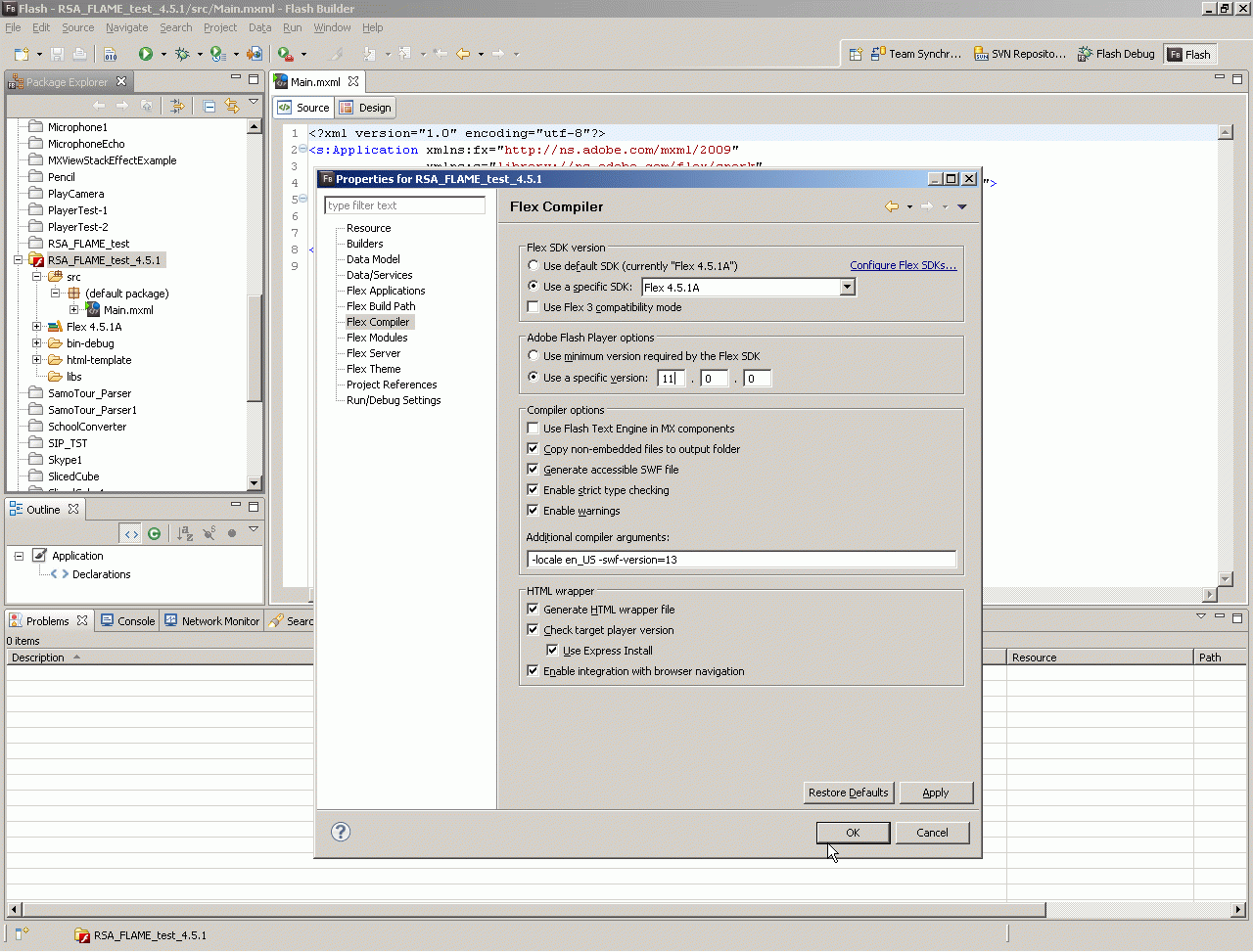
Task: Click the Profile toolbar icon
Action: pos(218,54)
